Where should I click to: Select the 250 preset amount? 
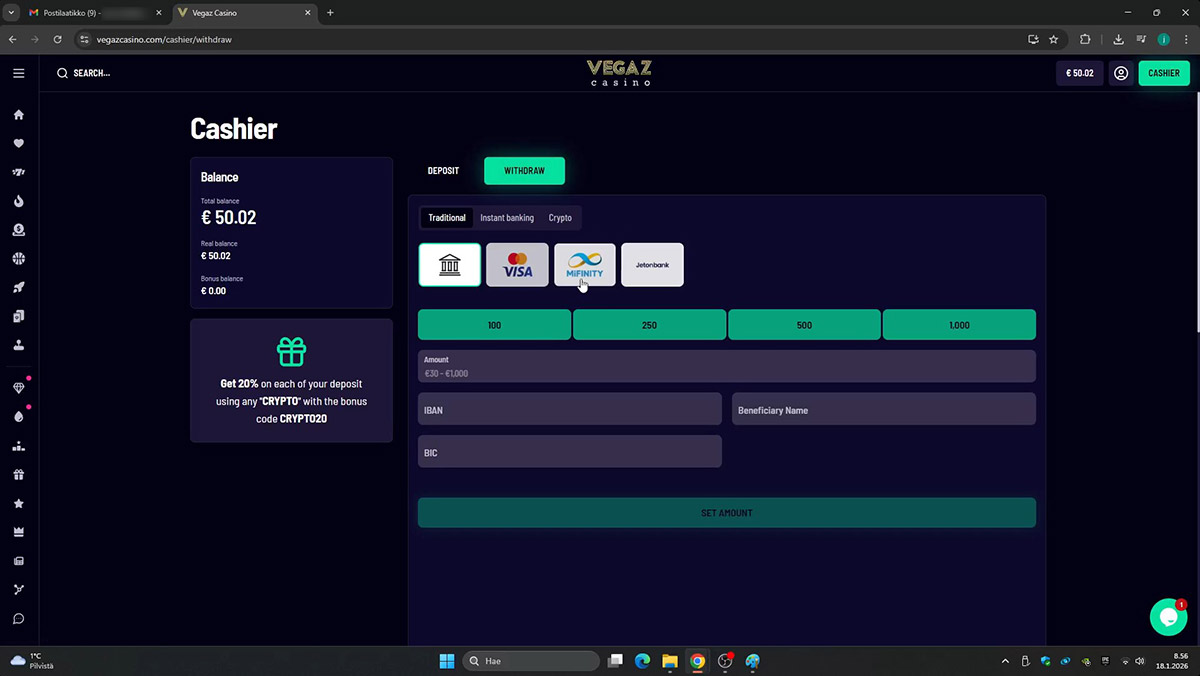(x=649, y=325)
